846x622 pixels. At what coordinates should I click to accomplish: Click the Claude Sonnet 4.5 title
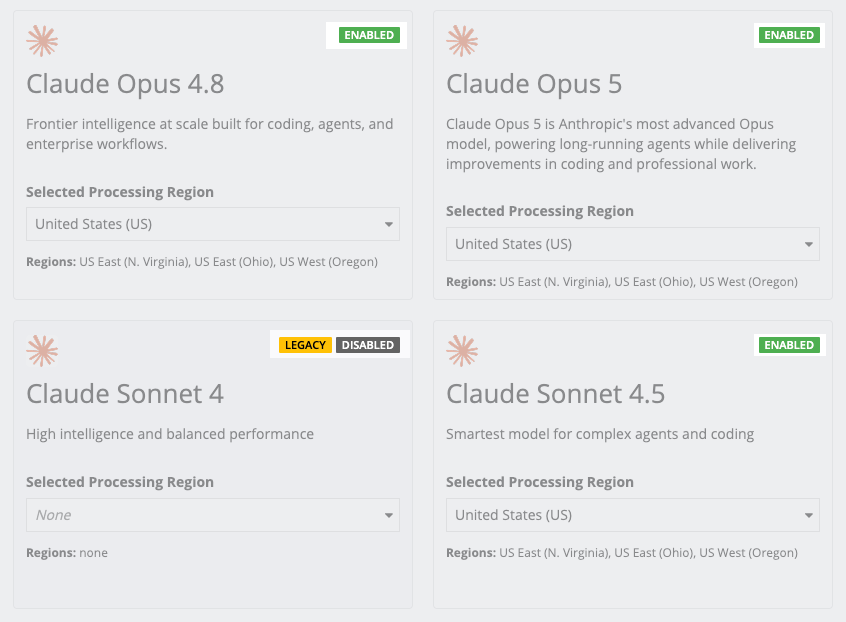tap(555, 394)
